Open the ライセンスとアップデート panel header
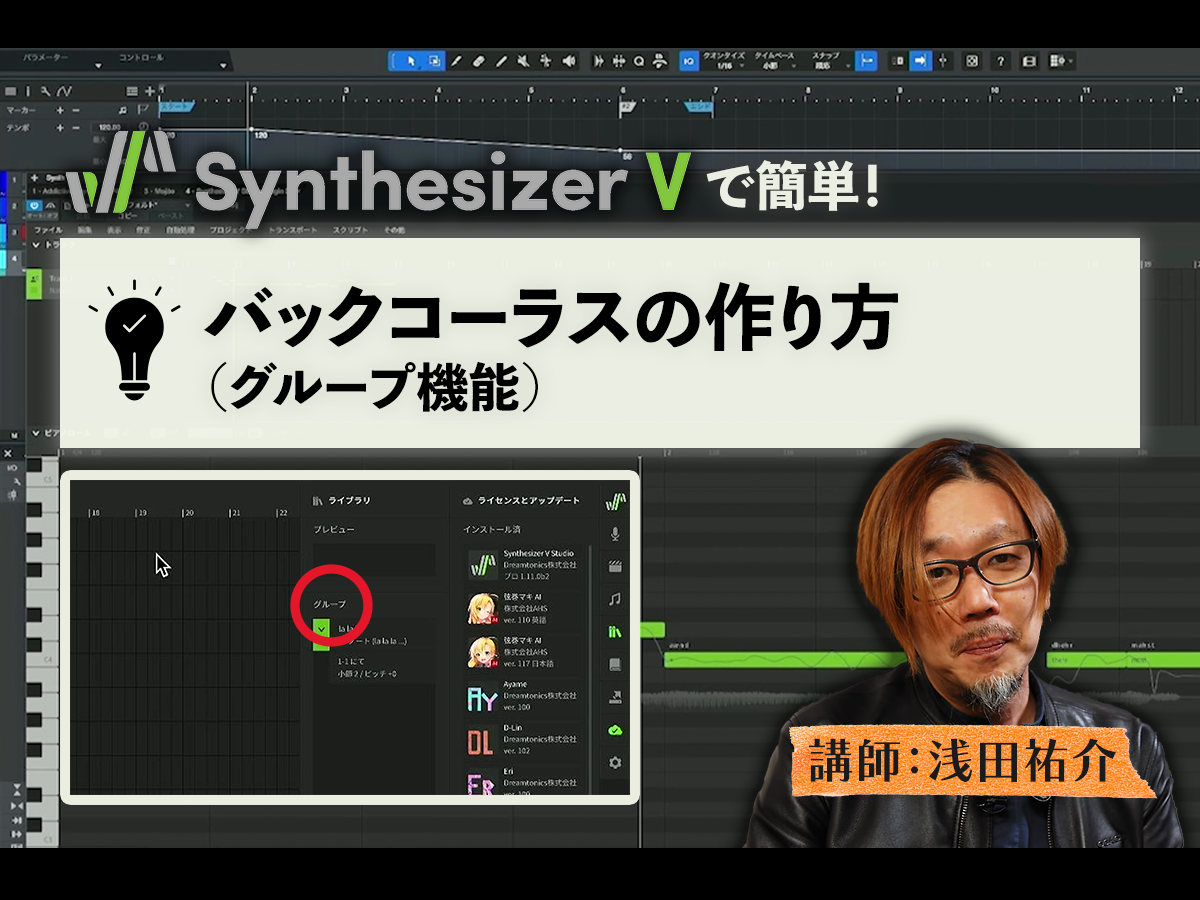 point(520,500)
